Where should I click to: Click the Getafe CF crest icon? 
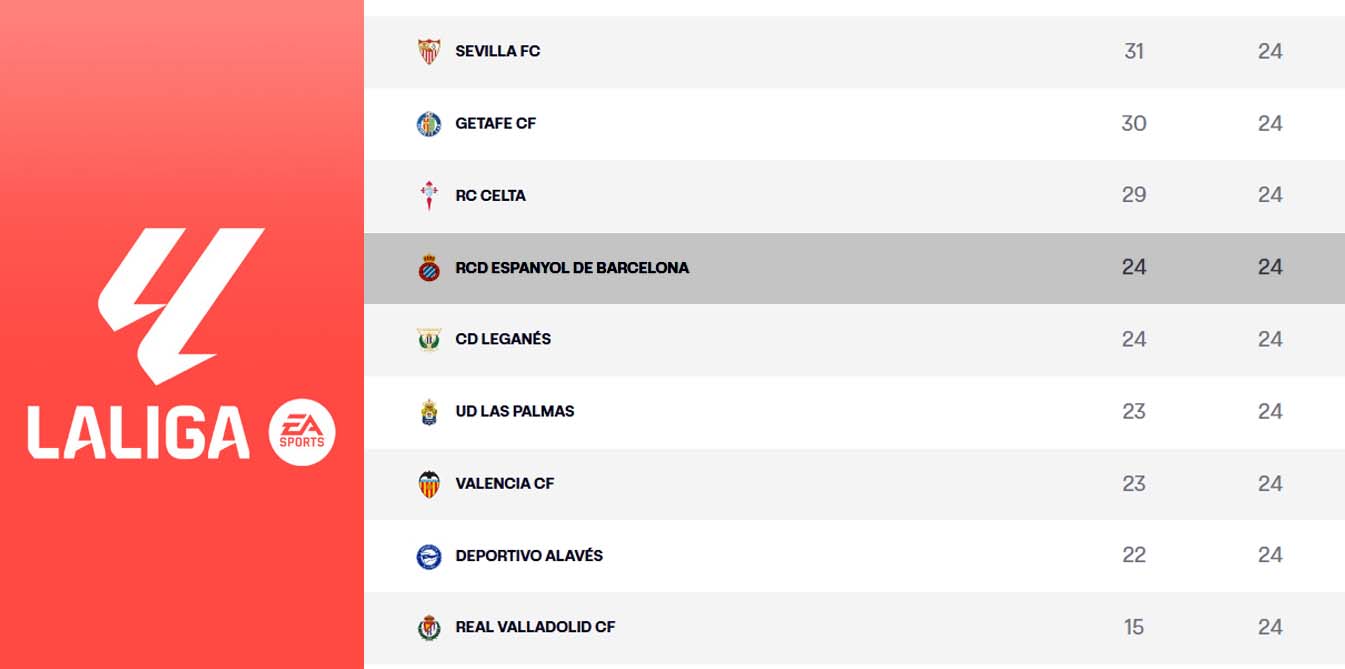(429, 124)
